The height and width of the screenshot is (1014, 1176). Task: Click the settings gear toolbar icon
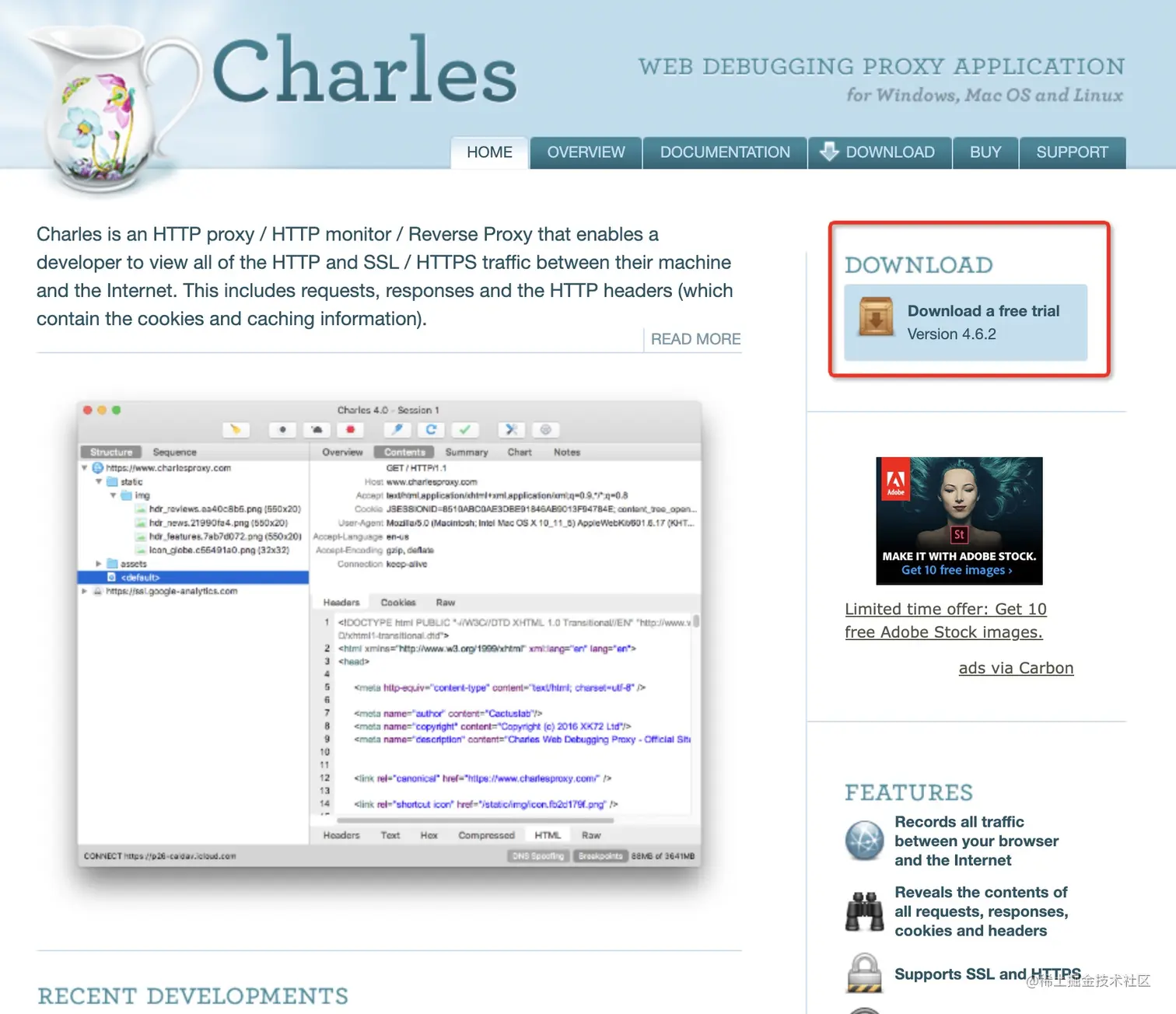tap(545, 429)
